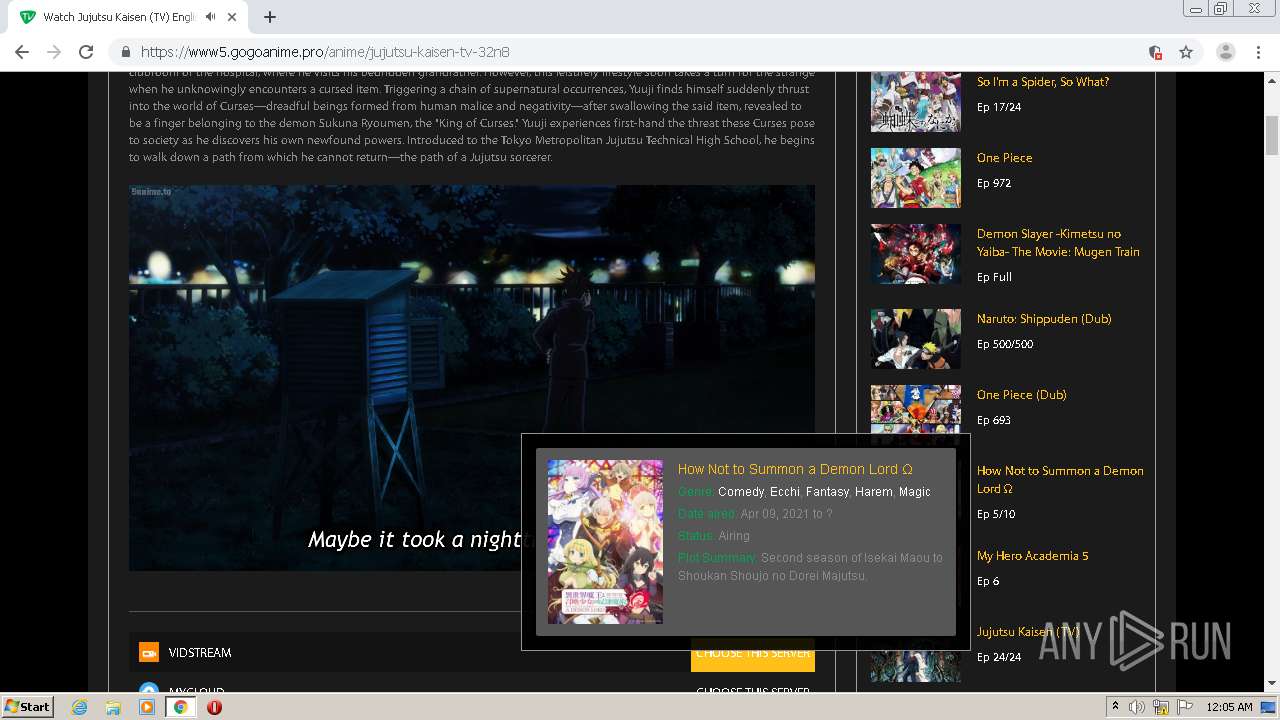Screen dimensions: 1280x720
Task: View site info via the padlock icon
Action: (126, 52)
